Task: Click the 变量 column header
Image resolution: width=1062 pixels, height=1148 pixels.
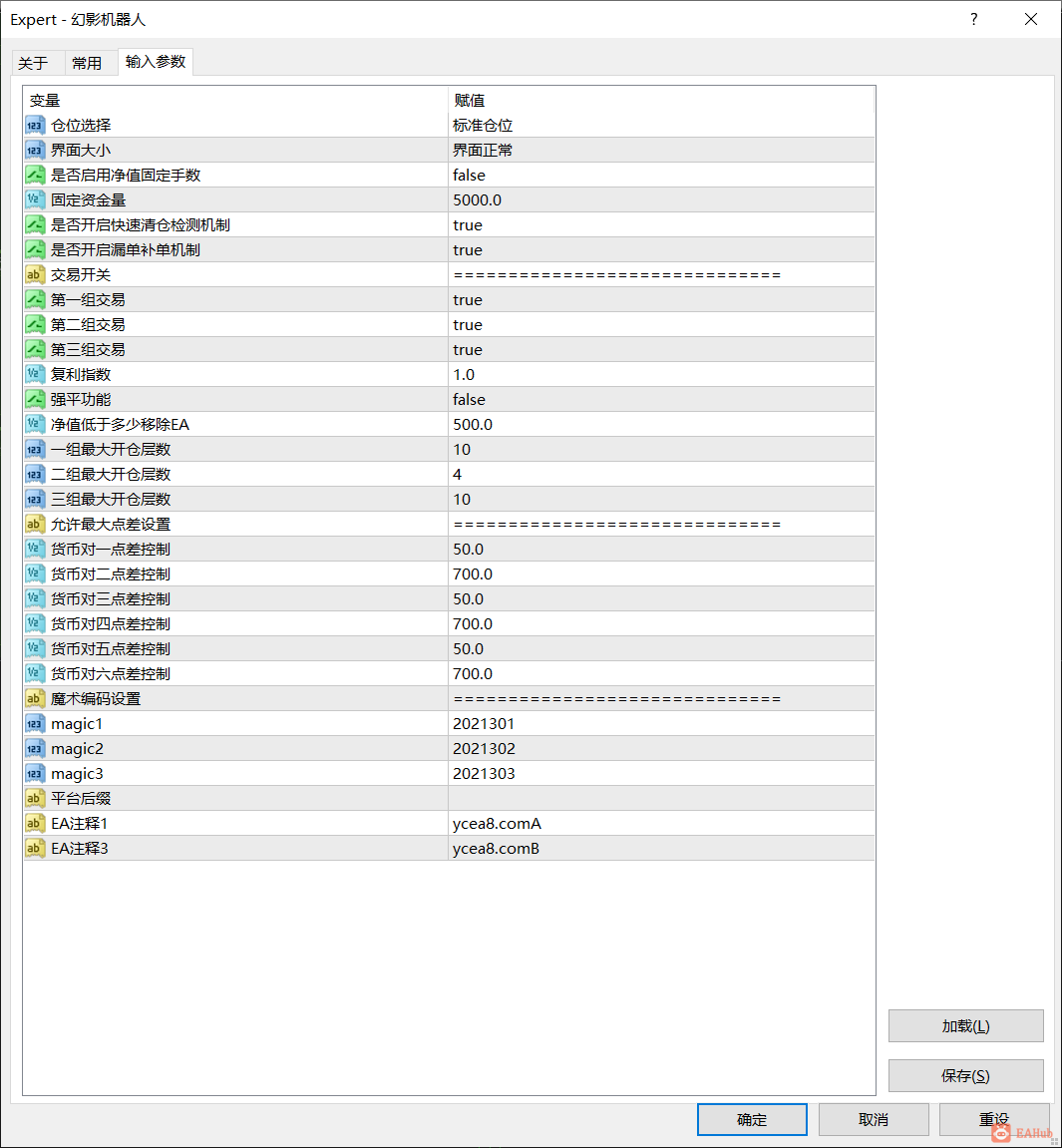Action: tap(45, 101)
